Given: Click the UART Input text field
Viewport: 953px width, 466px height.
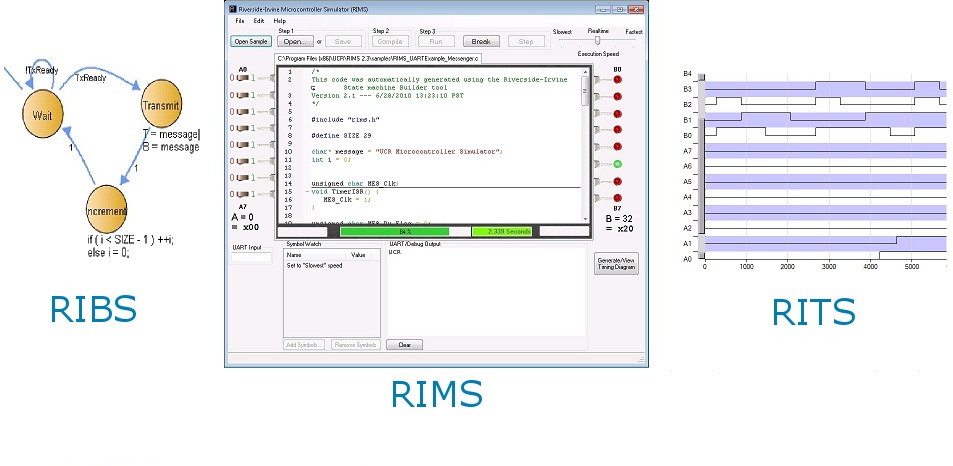Looking at the screenshot, I should click(x=251, y=257).
